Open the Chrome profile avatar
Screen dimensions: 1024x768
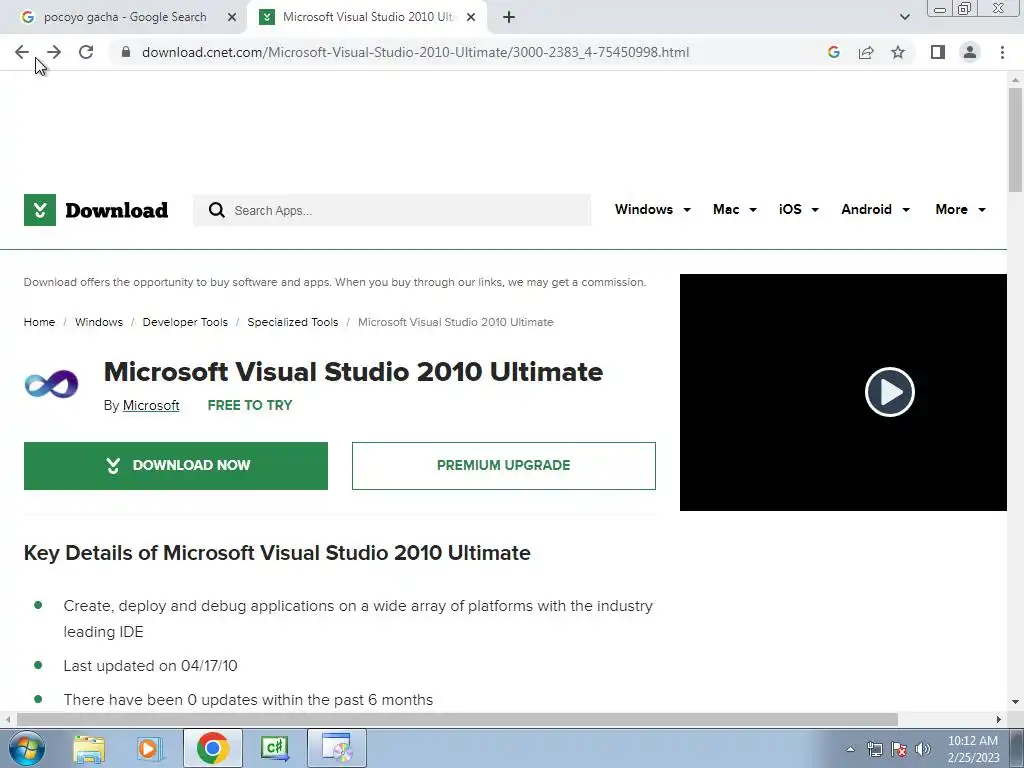[x=970, y=52]
